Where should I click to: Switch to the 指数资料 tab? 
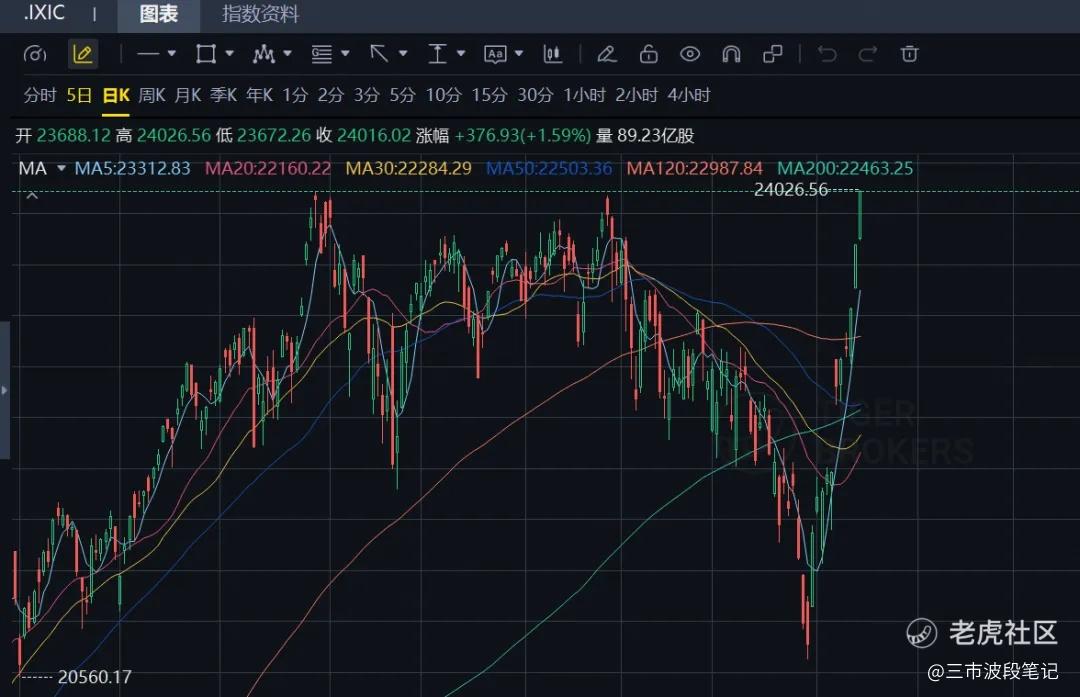(260, 14)
